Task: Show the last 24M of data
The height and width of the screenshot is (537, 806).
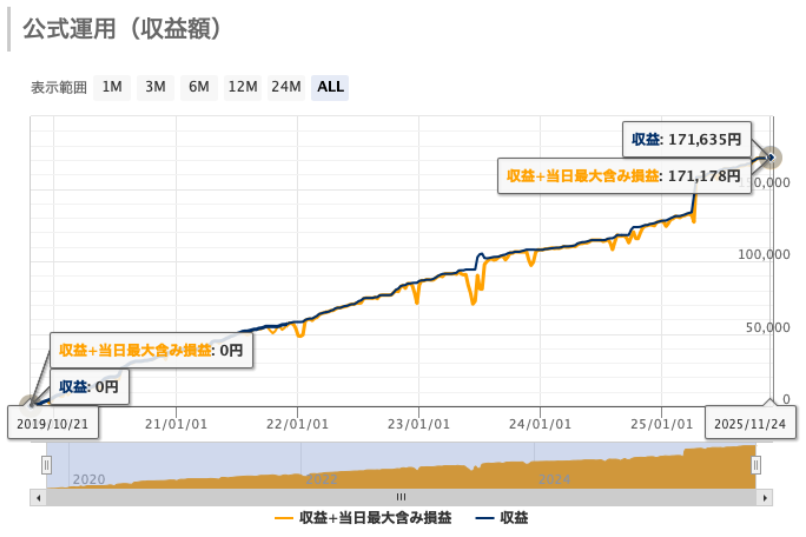Action: point(286,87)
